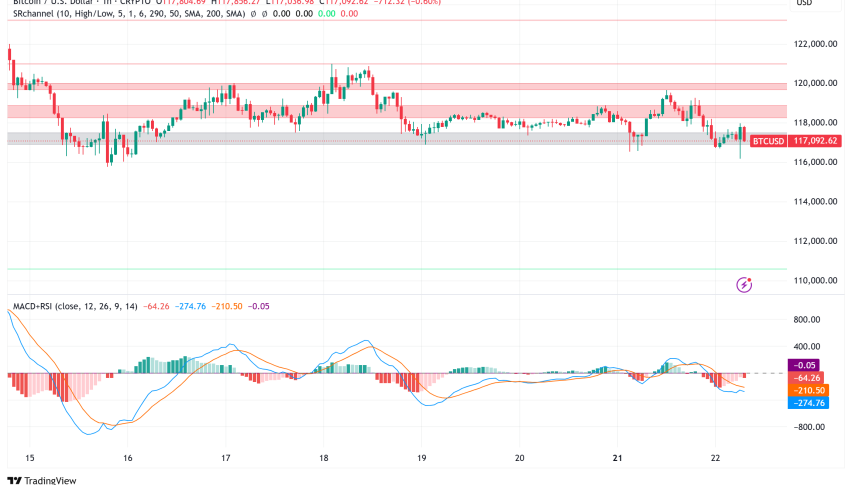This screenshot has width=852, height=485.
Task: Click the purple −0.05 value in MACD legend
Action: 259,306
